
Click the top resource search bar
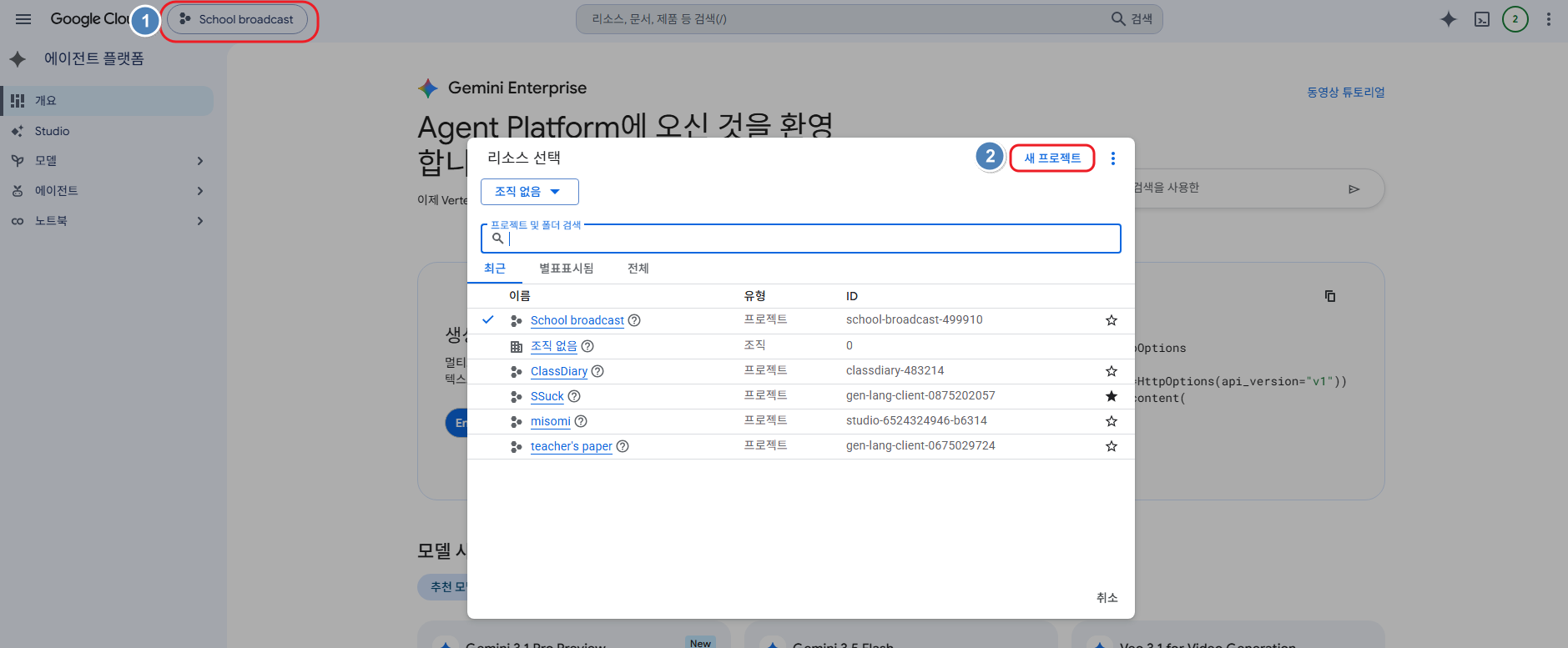(x=869, y=19)
